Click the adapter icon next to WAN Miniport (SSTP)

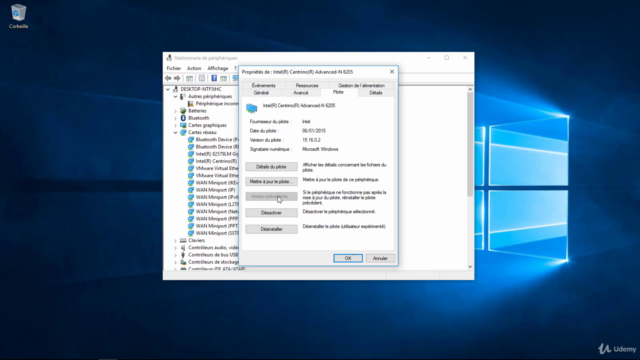(191, 233)
